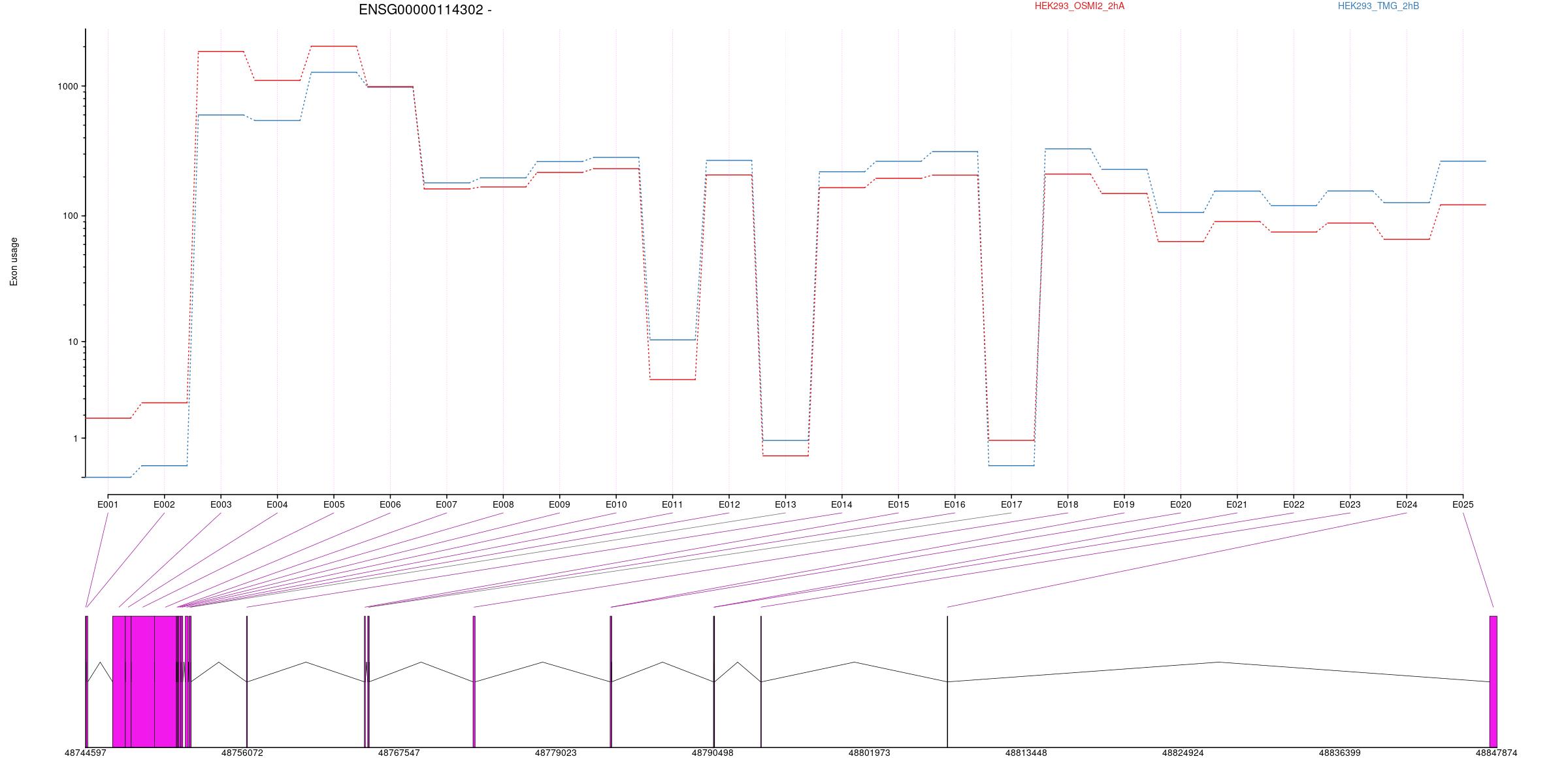Click the blue line segment above E025

point(1463,161)
